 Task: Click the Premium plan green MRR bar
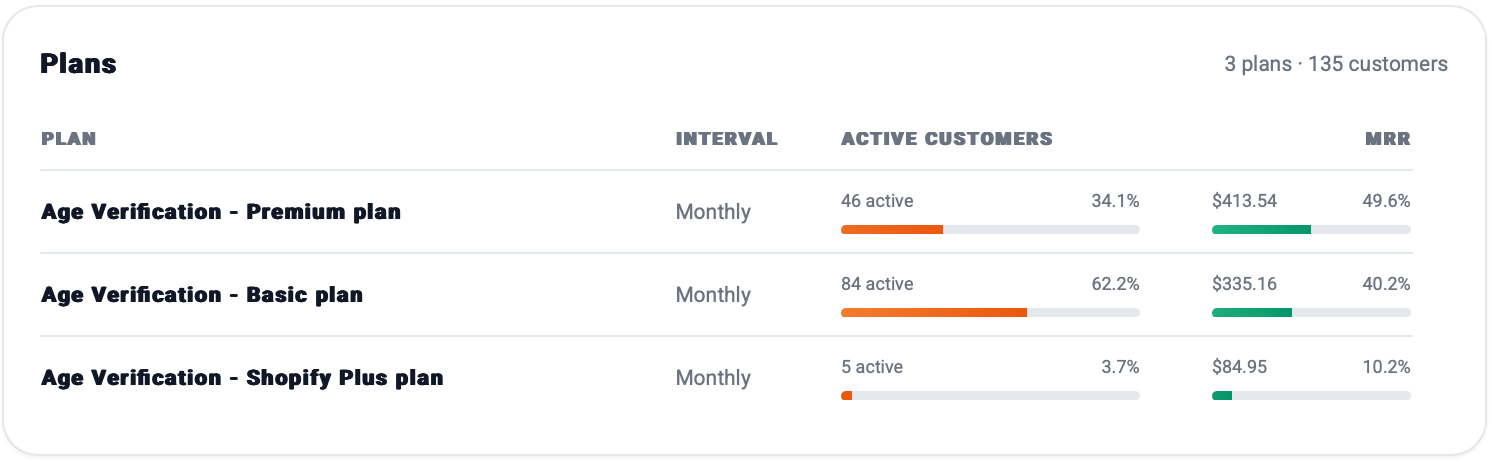[1311, 230]
